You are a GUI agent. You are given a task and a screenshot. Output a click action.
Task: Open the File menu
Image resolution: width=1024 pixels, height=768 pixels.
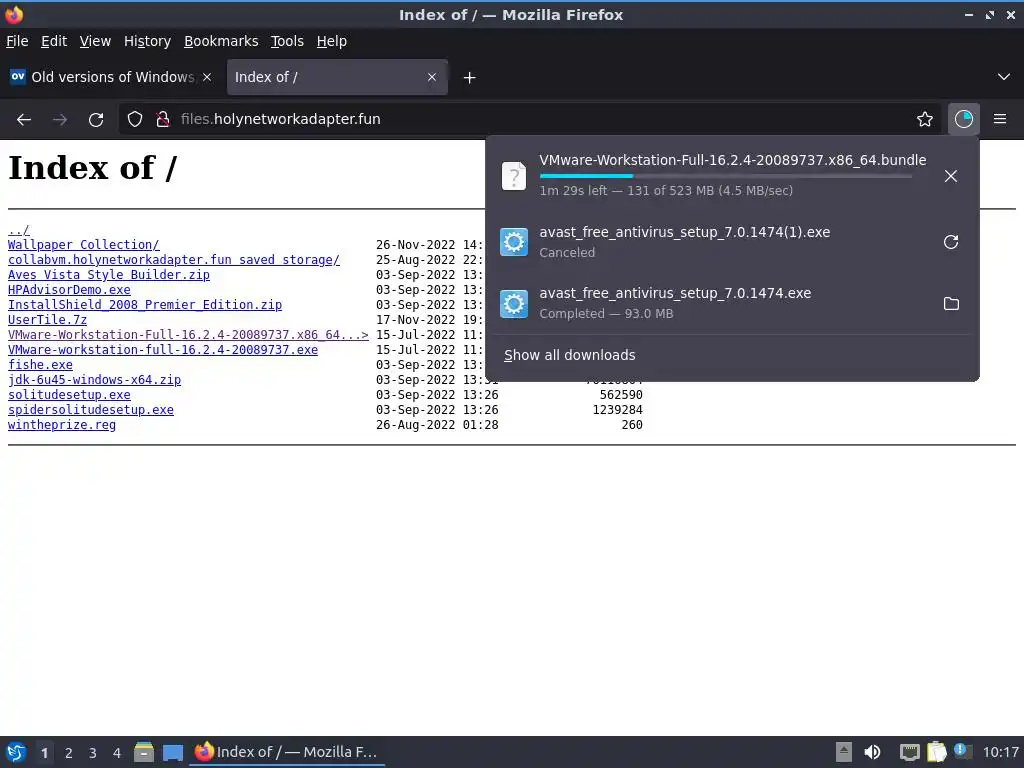(17, 41)
